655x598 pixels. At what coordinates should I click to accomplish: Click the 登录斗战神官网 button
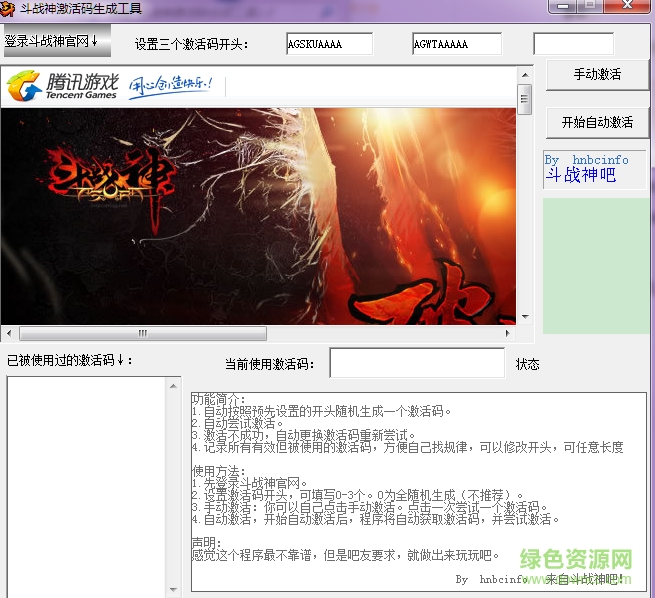click(x=57, y=41)
